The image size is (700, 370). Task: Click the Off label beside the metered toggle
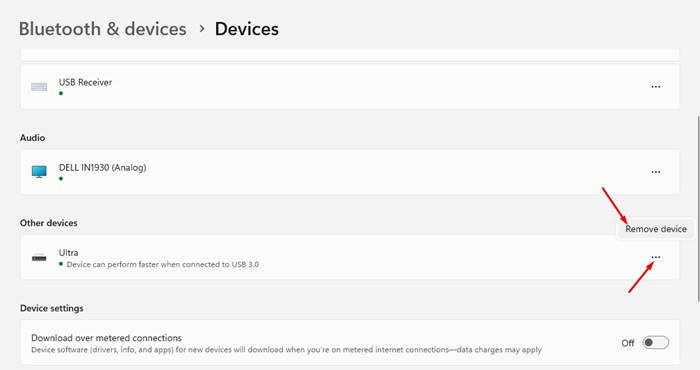coord(628,343)
